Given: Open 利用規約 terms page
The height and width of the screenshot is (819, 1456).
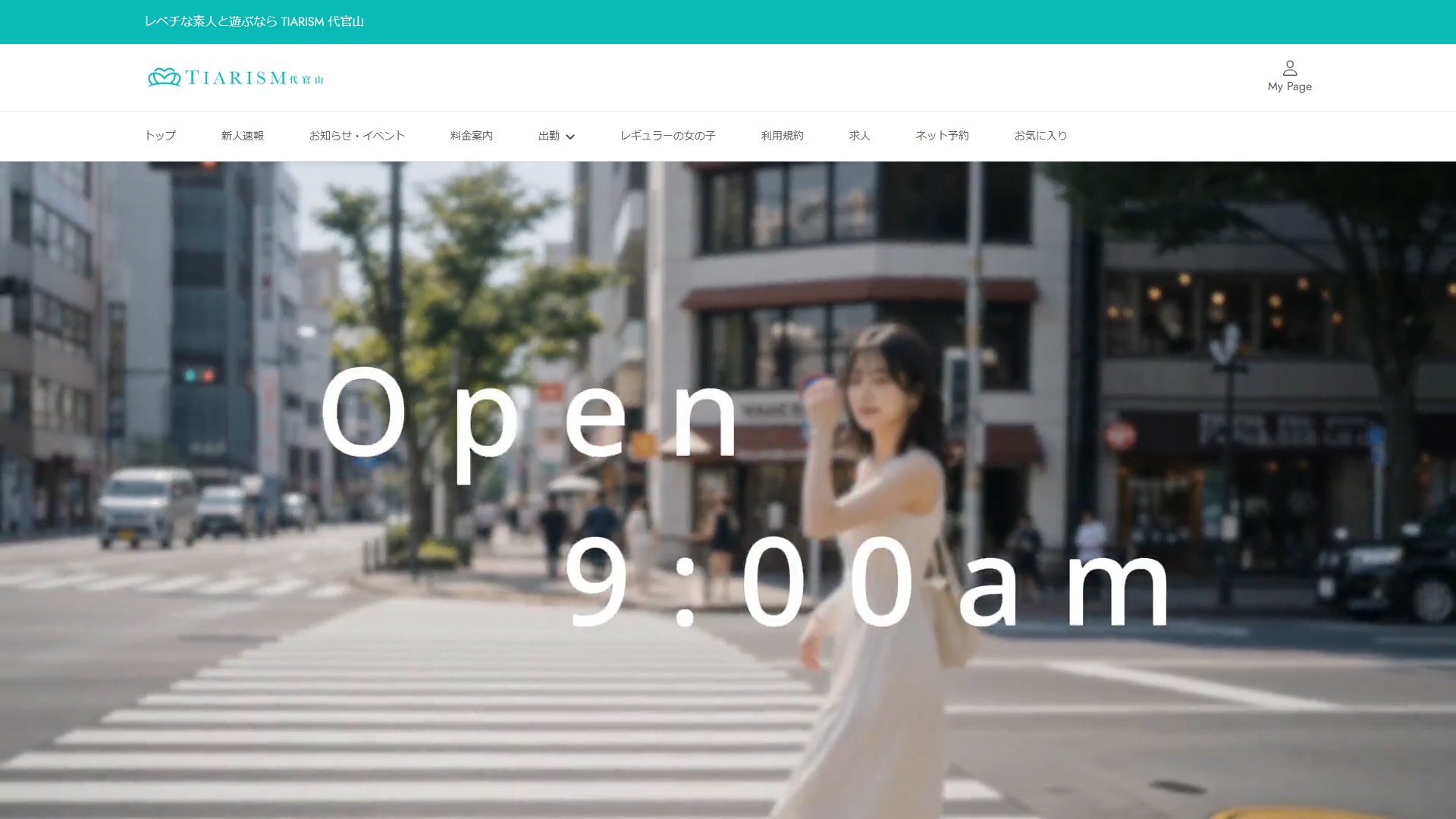Looking at the screenshot, I should (783, 136).
